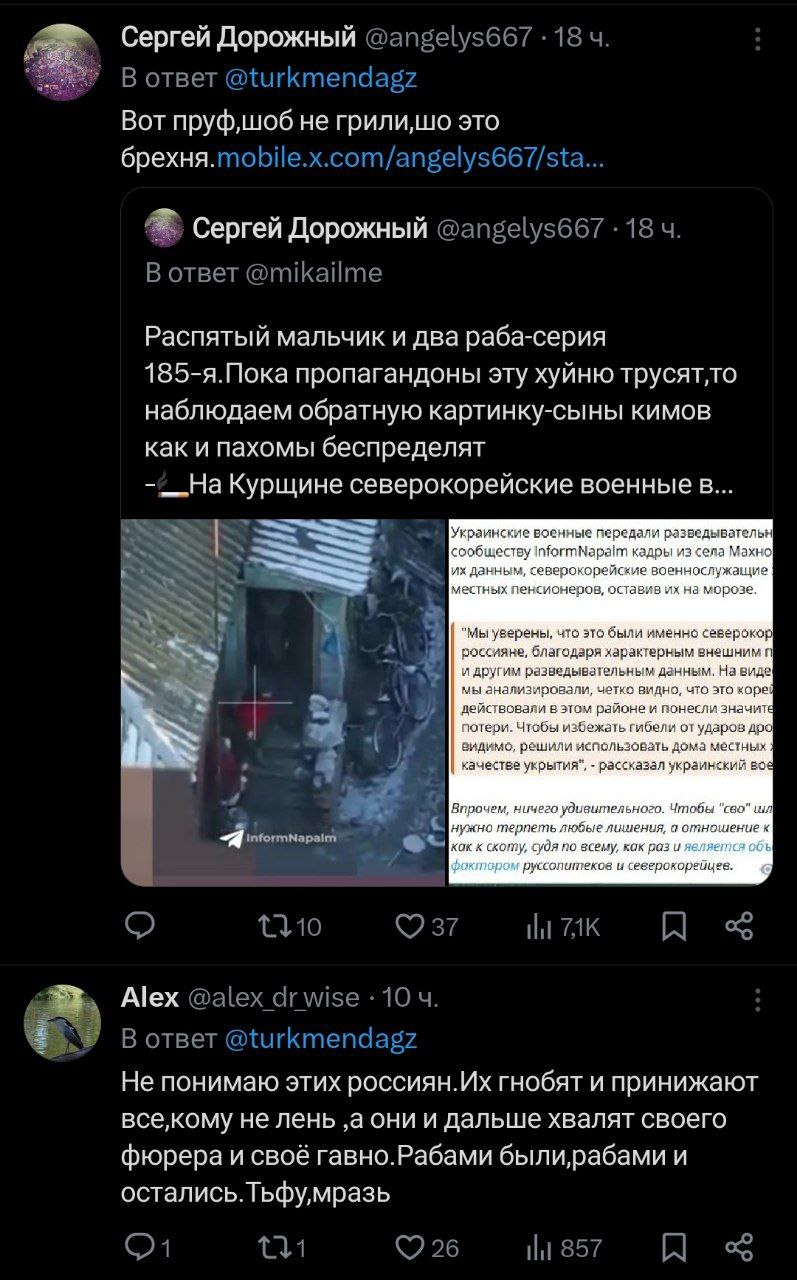The width and height of the screenshot is (797, 1280).
Task: Open the quoted tweet article screenshot image
Action: point(610,702)
